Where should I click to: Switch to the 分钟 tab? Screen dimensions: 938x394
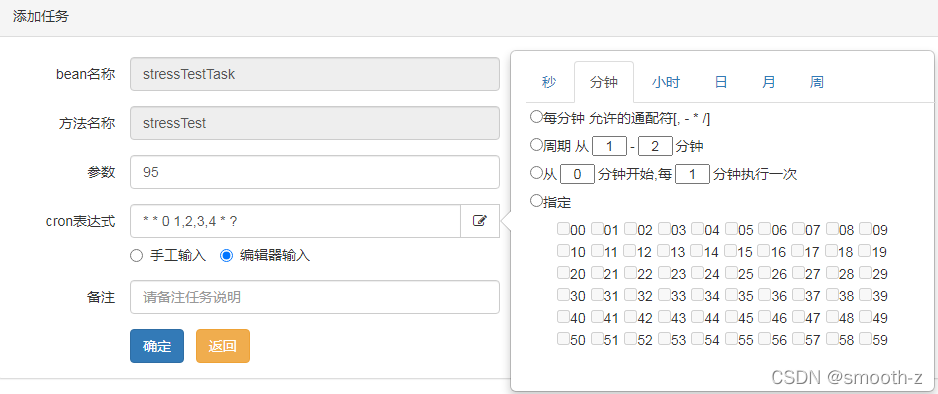(604, 82)
